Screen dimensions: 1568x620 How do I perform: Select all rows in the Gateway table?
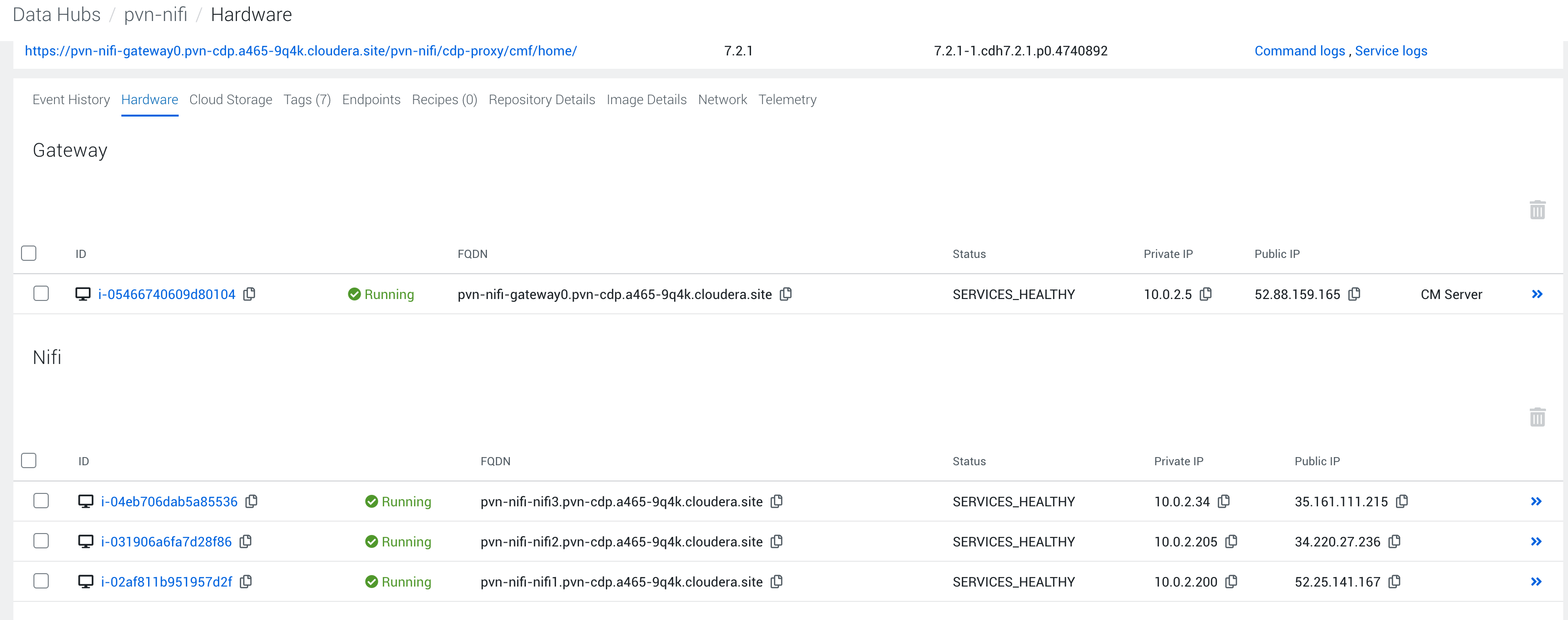point(29,253)
